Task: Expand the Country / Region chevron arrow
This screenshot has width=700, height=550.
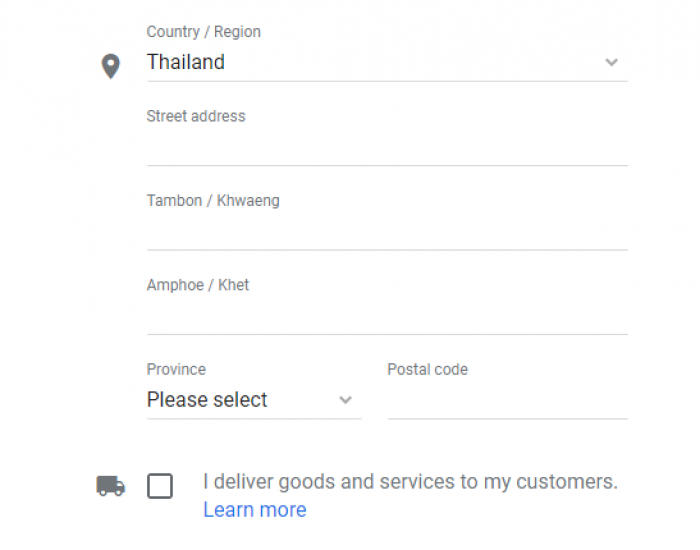Action: [x=611, y=62]
